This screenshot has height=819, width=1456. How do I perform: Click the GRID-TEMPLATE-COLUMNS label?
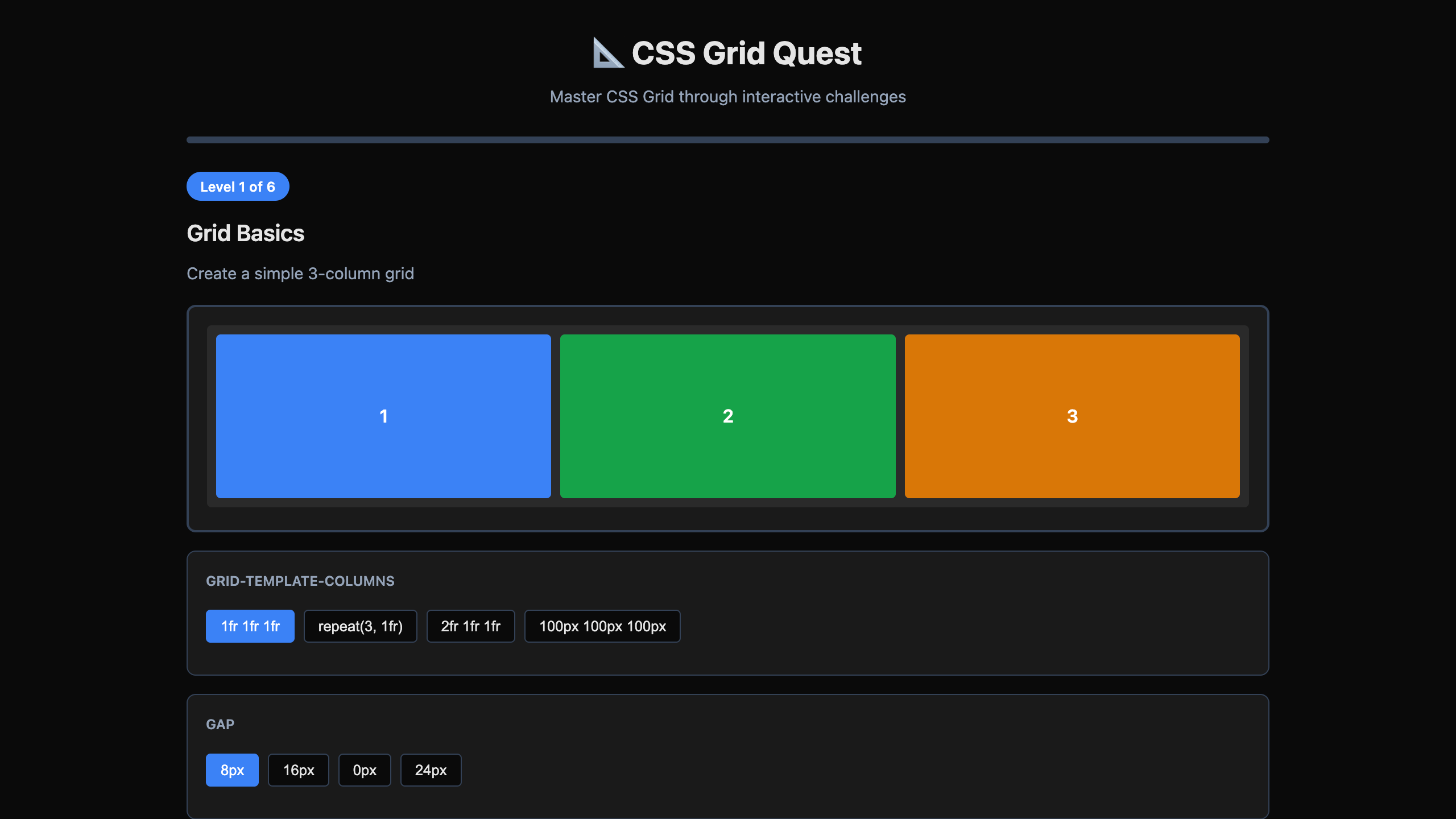300,581
